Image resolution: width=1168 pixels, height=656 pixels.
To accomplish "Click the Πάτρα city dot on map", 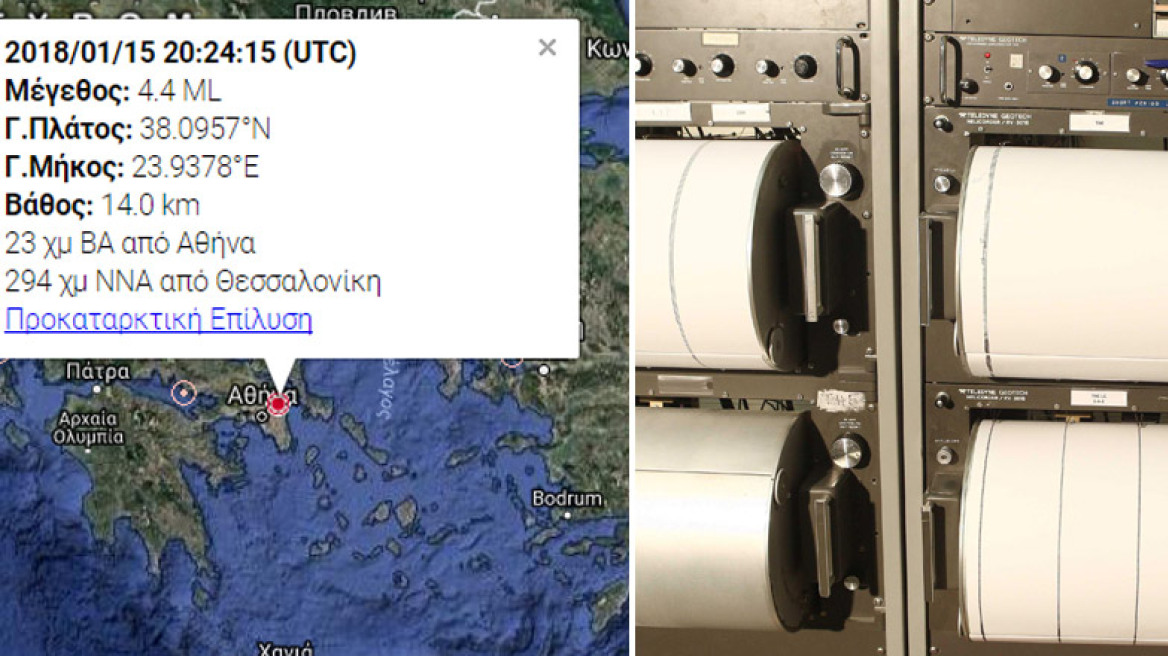I will tap(97, 389).
